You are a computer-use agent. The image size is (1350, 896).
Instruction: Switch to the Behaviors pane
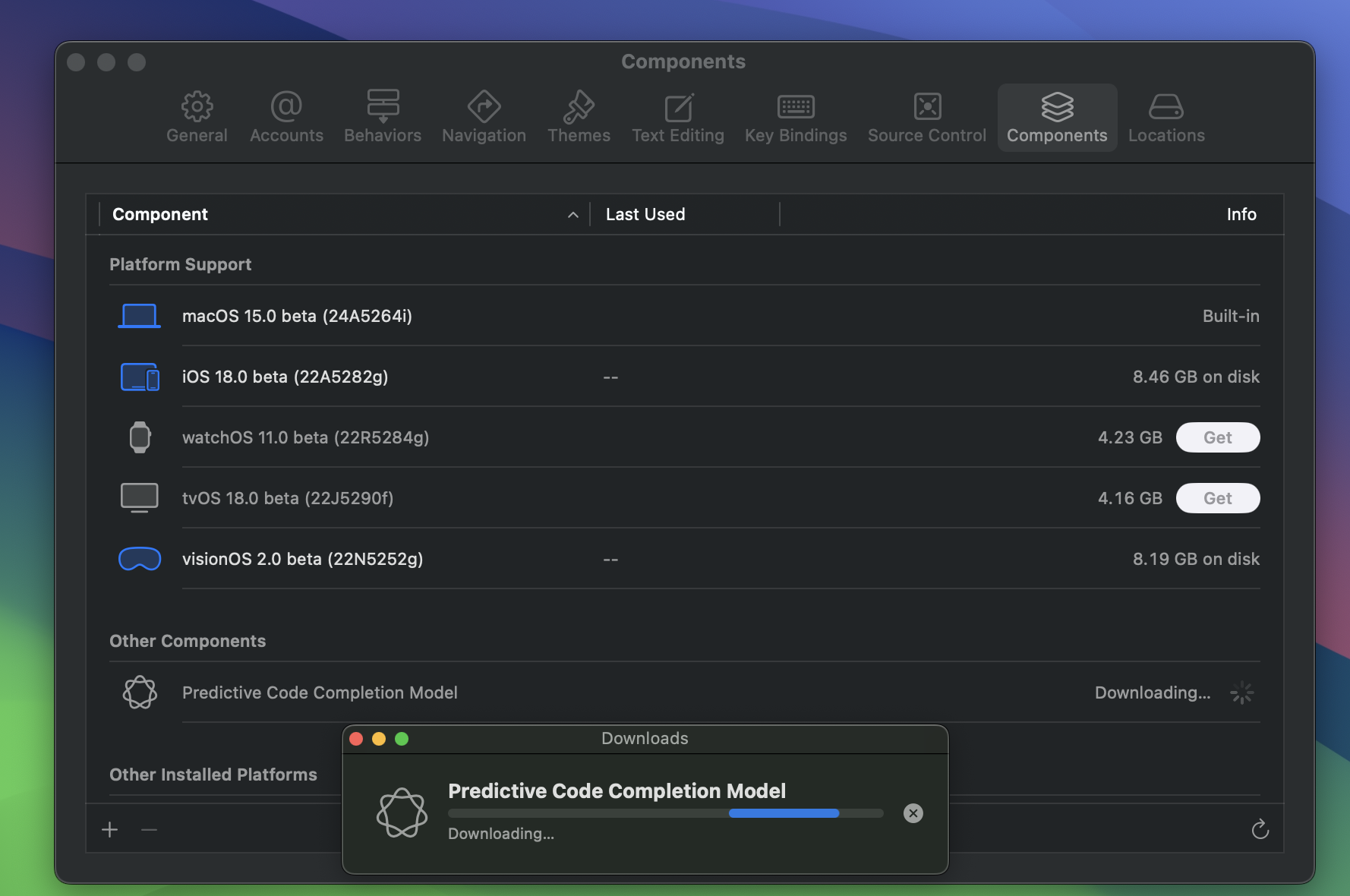click(383, 118)
